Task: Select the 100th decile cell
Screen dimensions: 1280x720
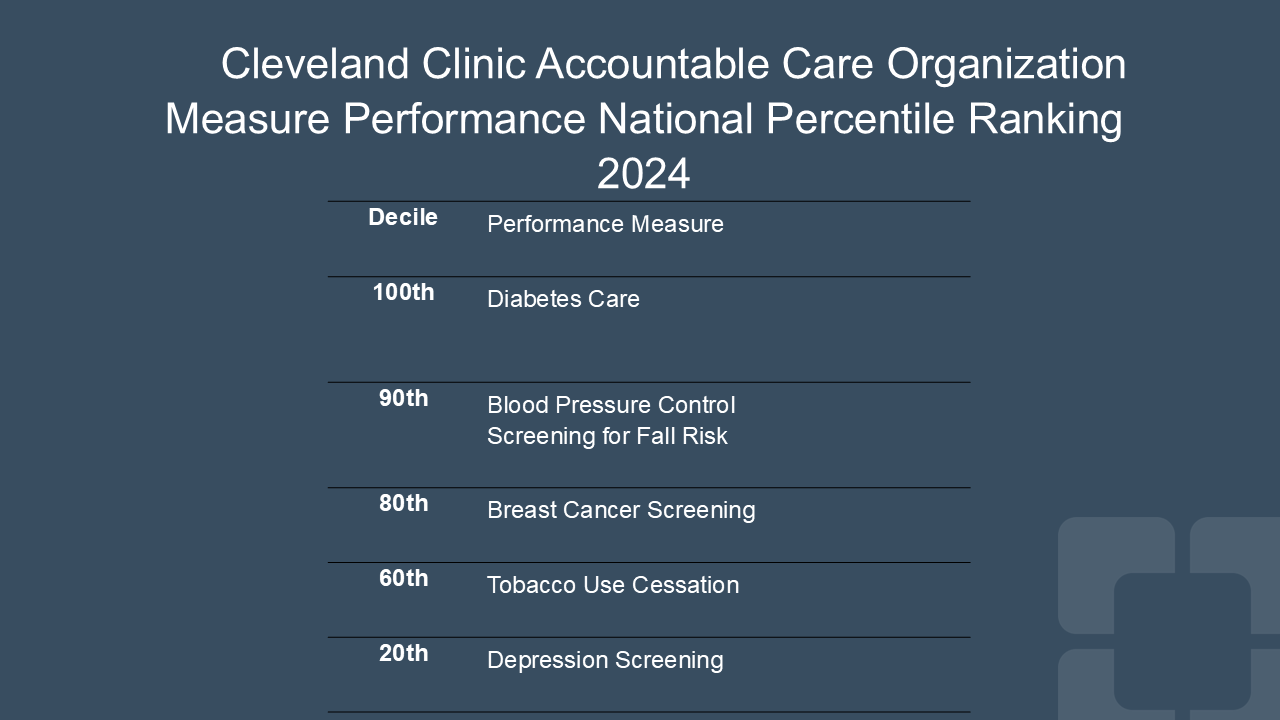Action: pos(403,292)
